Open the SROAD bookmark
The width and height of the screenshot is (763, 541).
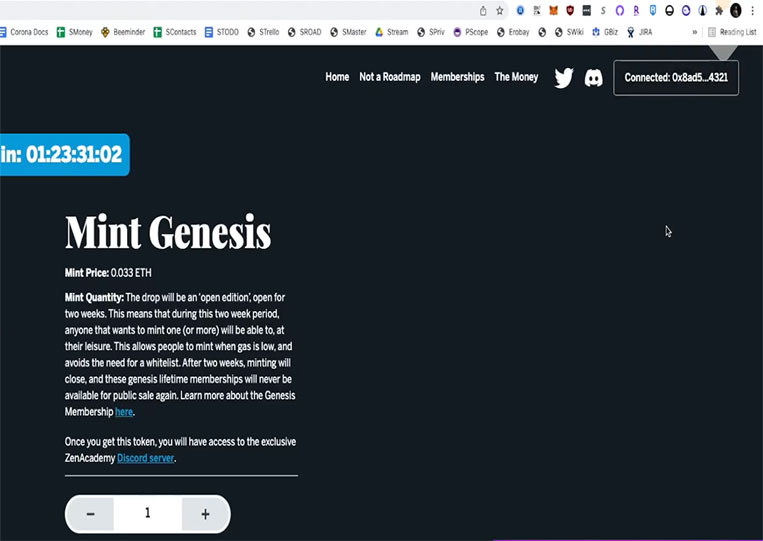[x=304, y=32]
